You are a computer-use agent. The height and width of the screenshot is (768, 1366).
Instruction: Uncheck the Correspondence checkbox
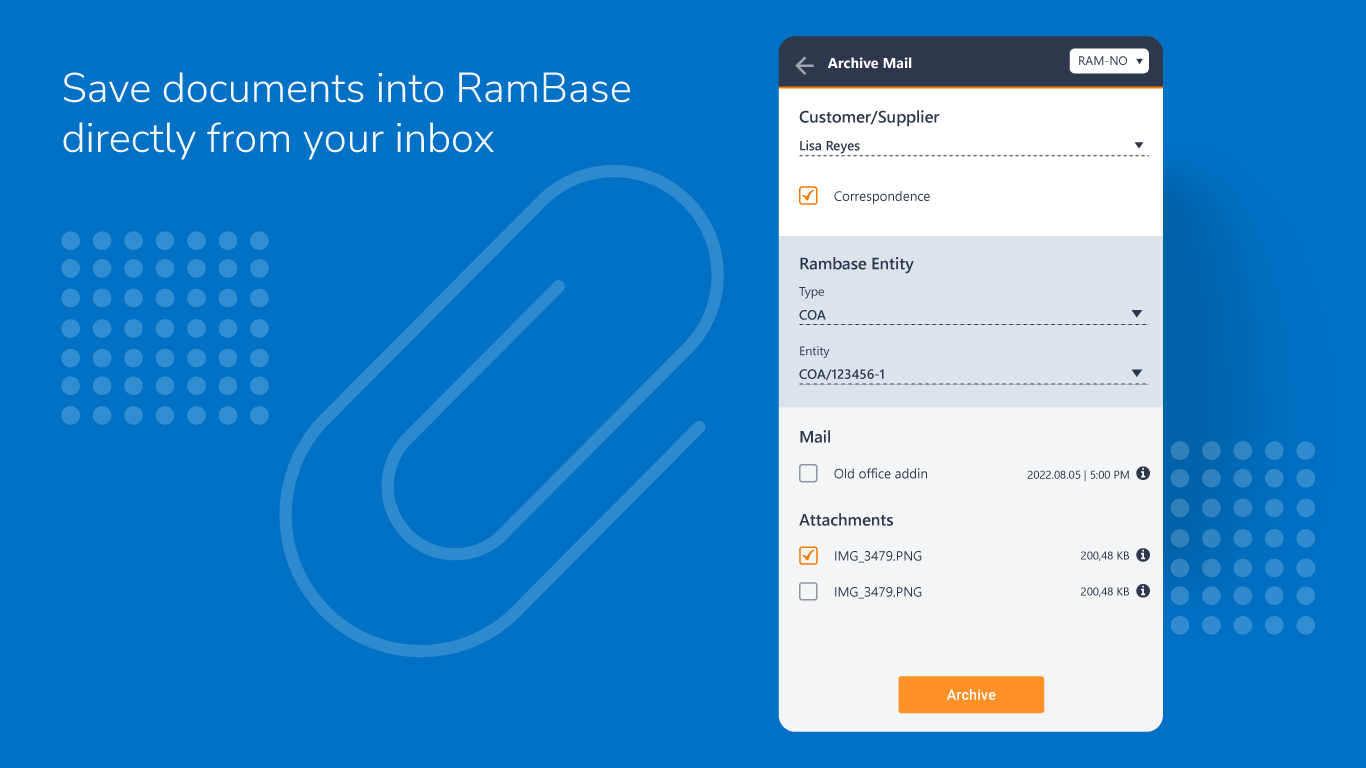click(x=809, y=196)
